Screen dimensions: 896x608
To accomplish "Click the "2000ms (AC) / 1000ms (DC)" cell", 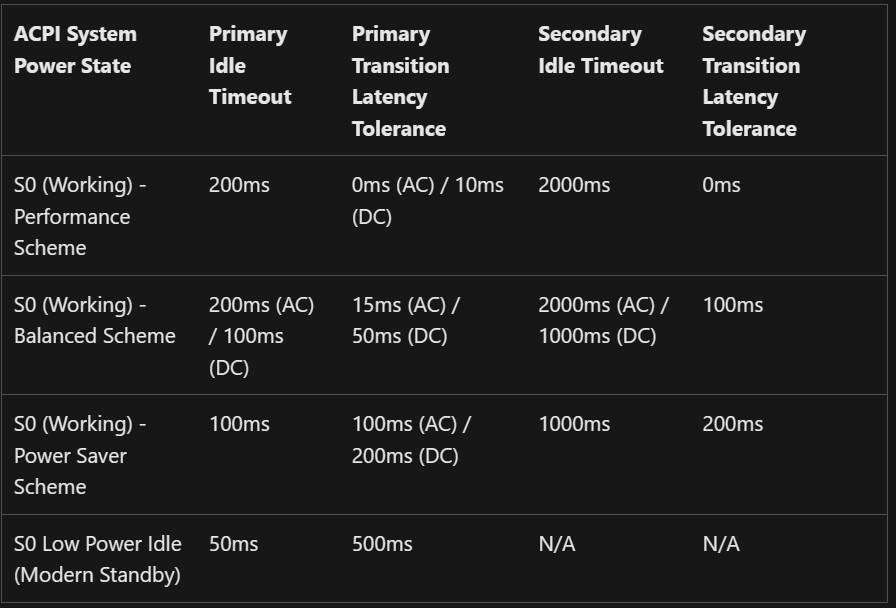I will point(603,320).
